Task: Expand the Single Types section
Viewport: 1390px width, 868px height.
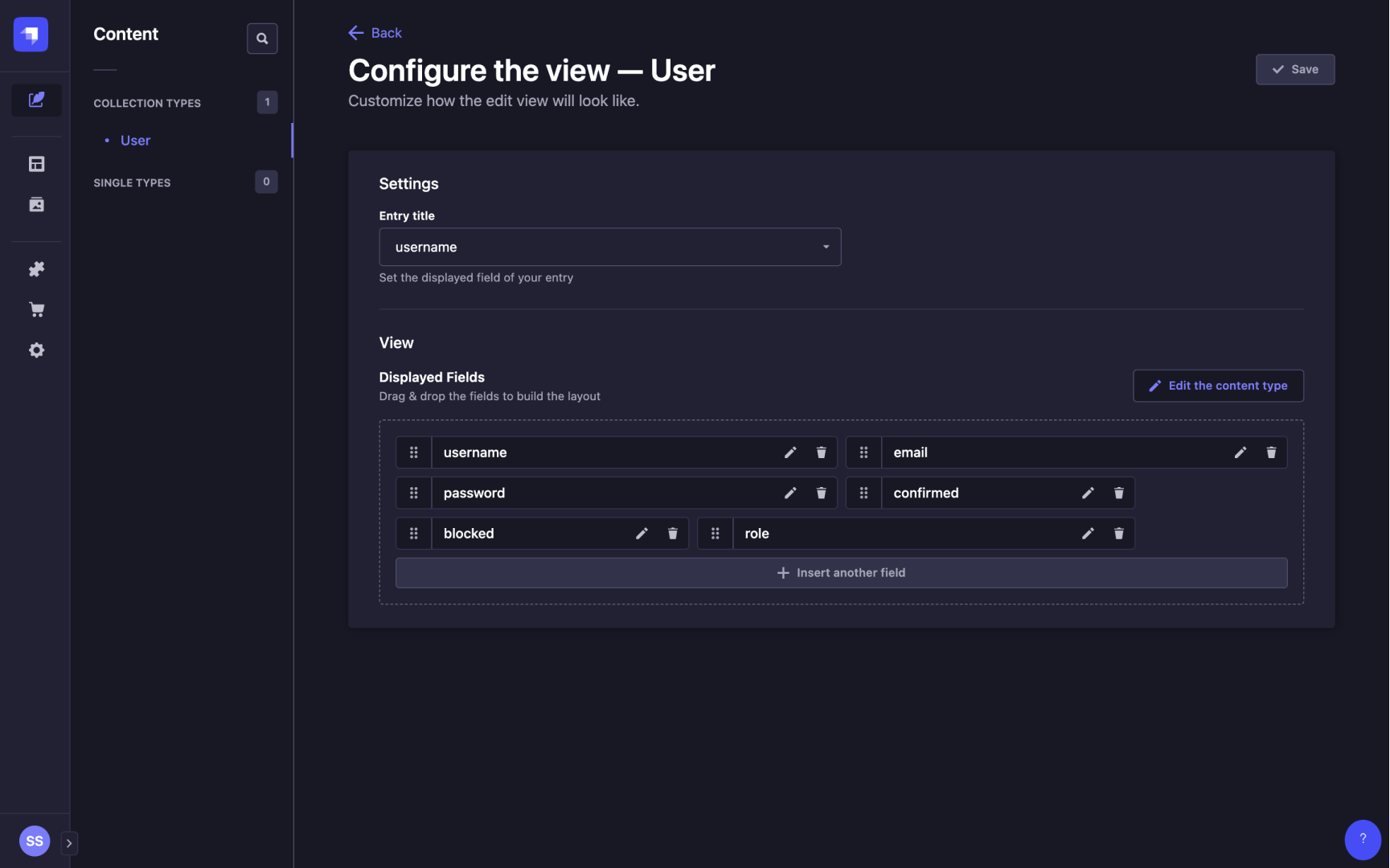Action: click(131, 182)
